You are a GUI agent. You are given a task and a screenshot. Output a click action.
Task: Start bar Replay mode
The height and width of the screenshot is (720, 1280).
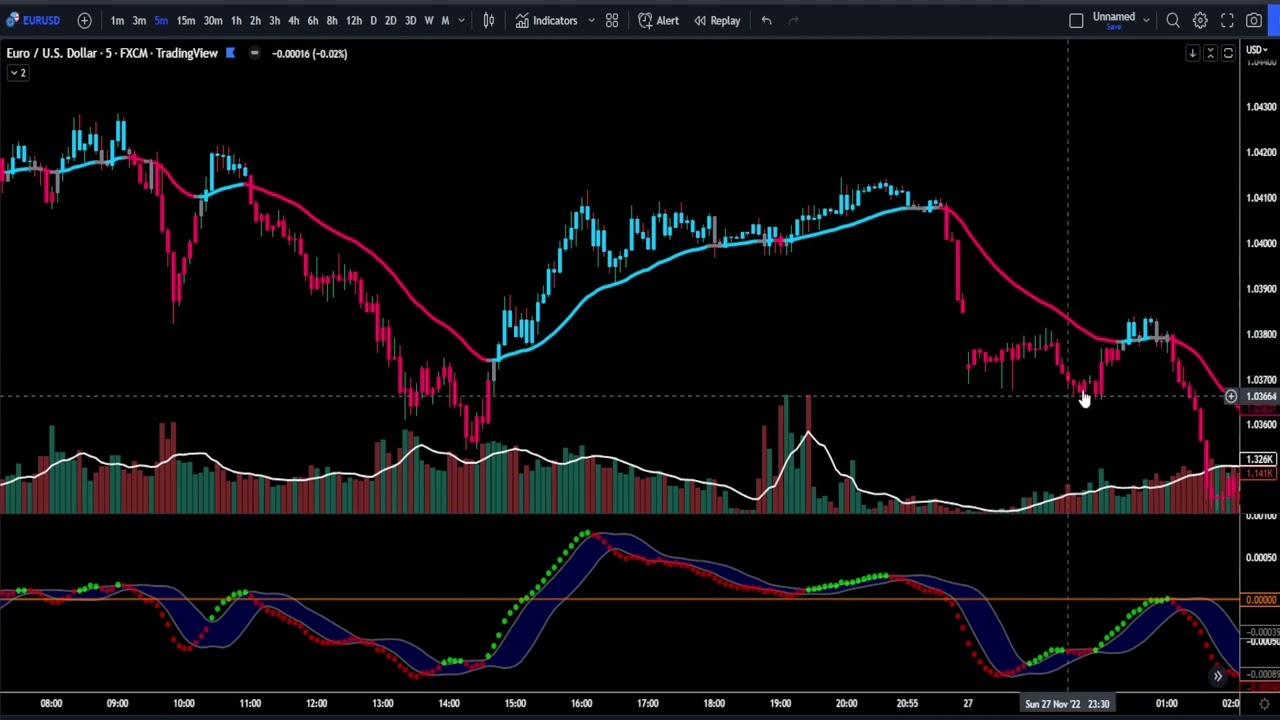point(717,20)
